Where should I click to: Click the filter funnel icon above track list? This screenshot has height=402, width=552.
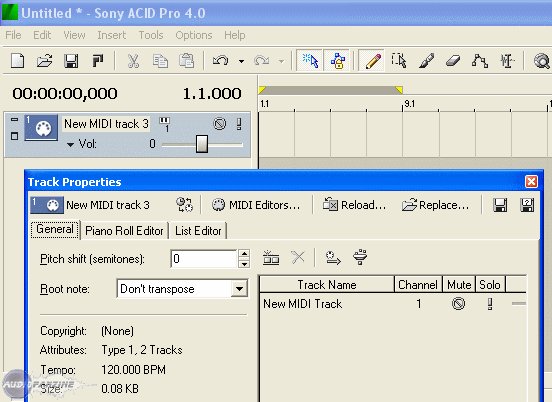click(x=360, y=257)
